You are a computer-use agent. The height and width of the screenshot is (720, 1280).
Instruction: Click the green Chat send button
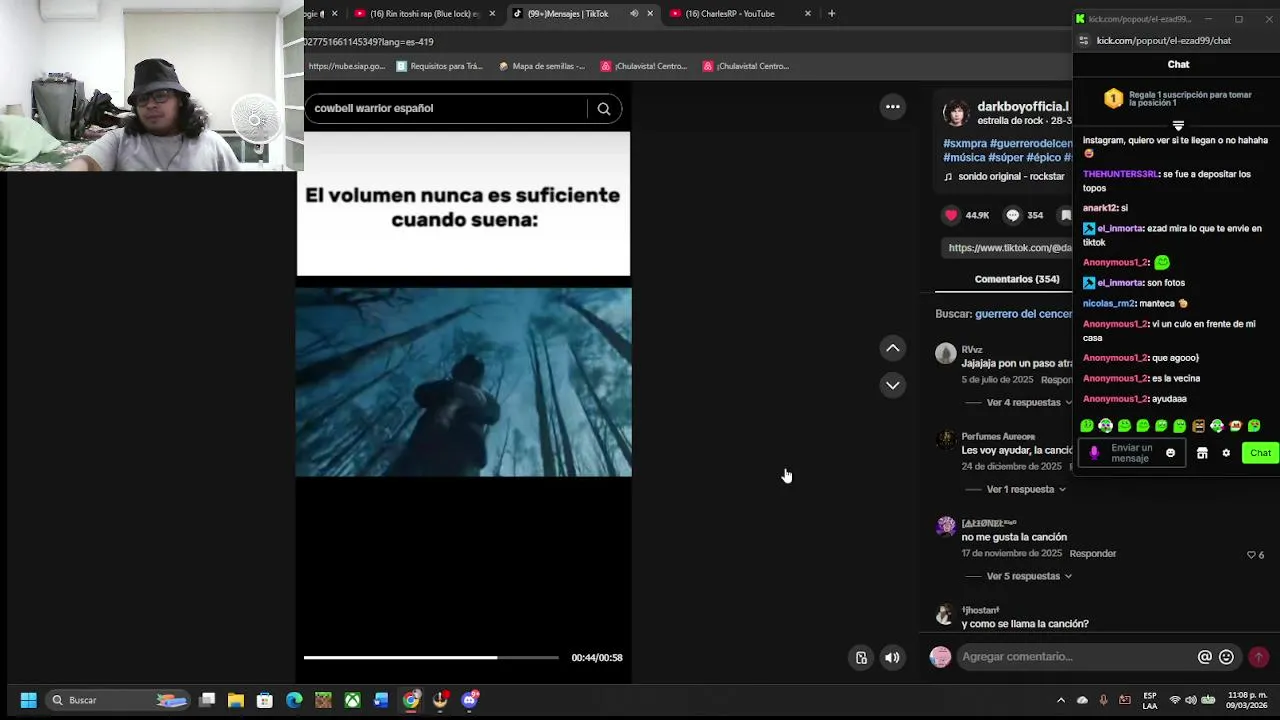tap(1260, 453)
